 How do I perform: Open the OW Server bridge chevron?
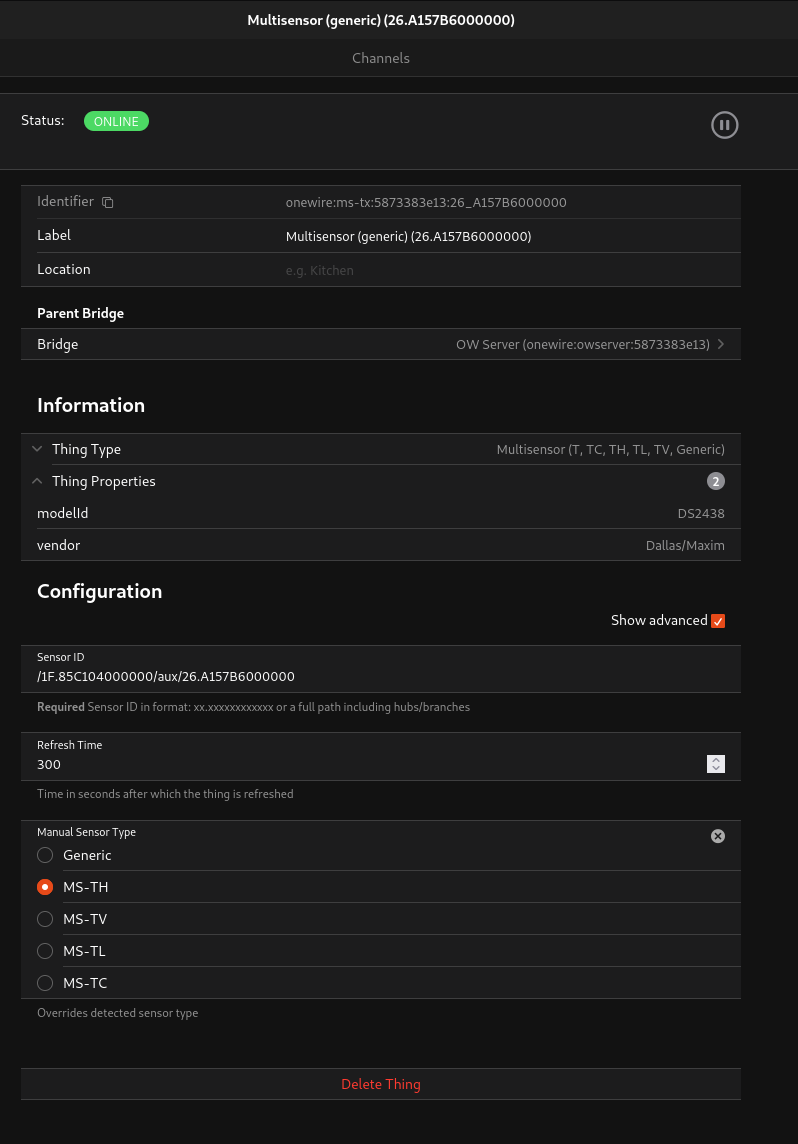coord(721,344)
